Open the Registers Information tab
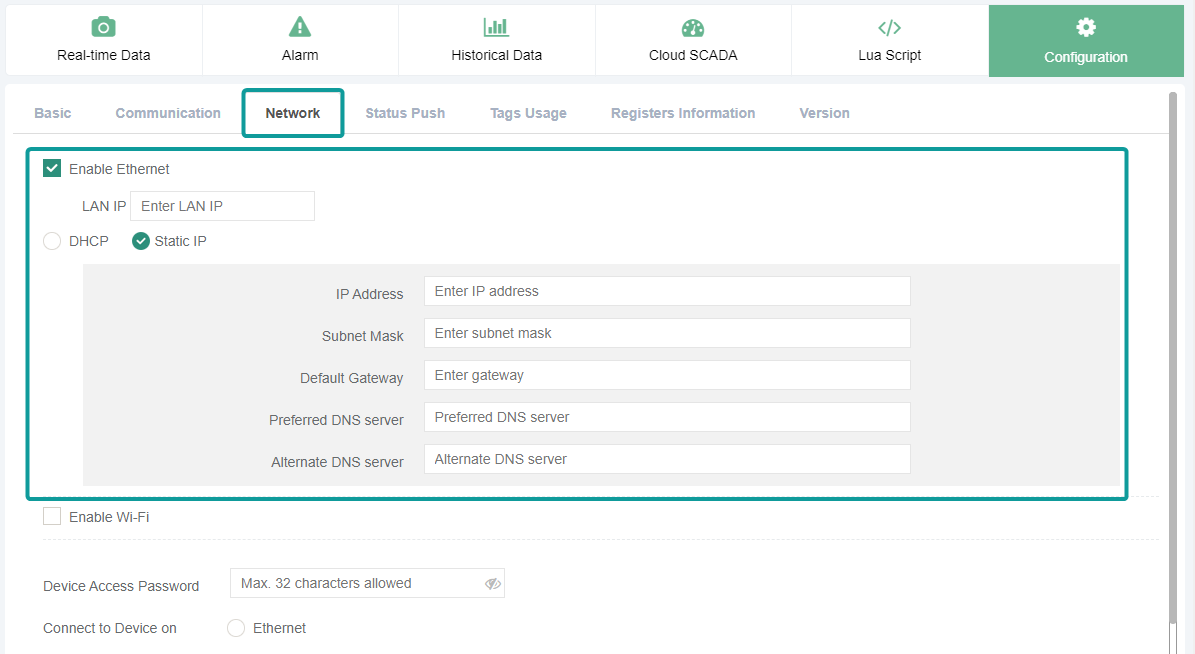 point(683,113)
